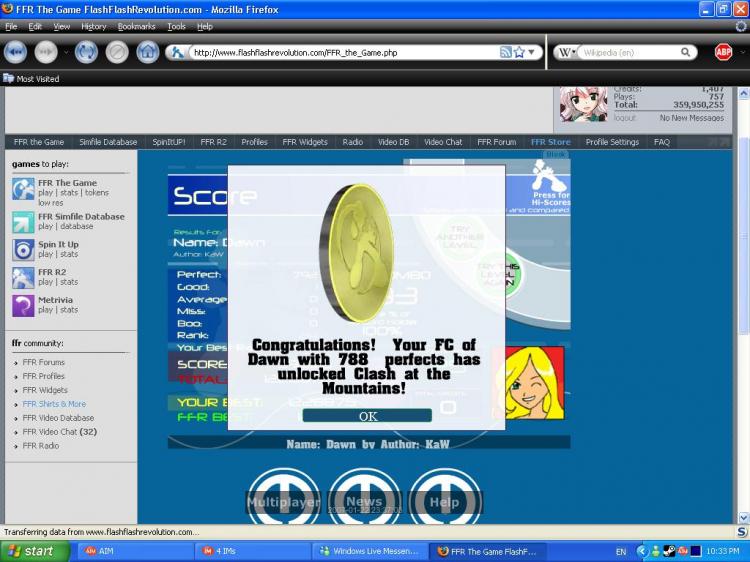Click the logout link near avatar

[x=625, y=118]
